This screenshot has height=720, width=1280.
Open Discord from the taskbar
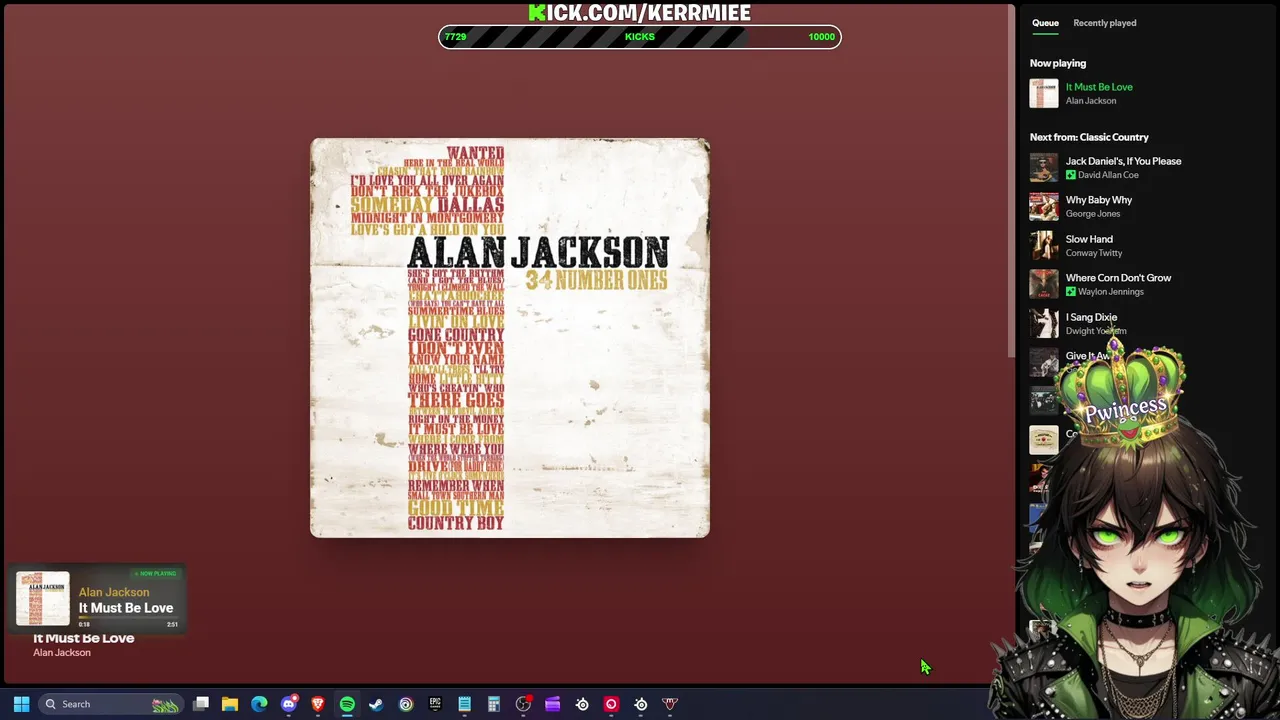click(289, 704)
